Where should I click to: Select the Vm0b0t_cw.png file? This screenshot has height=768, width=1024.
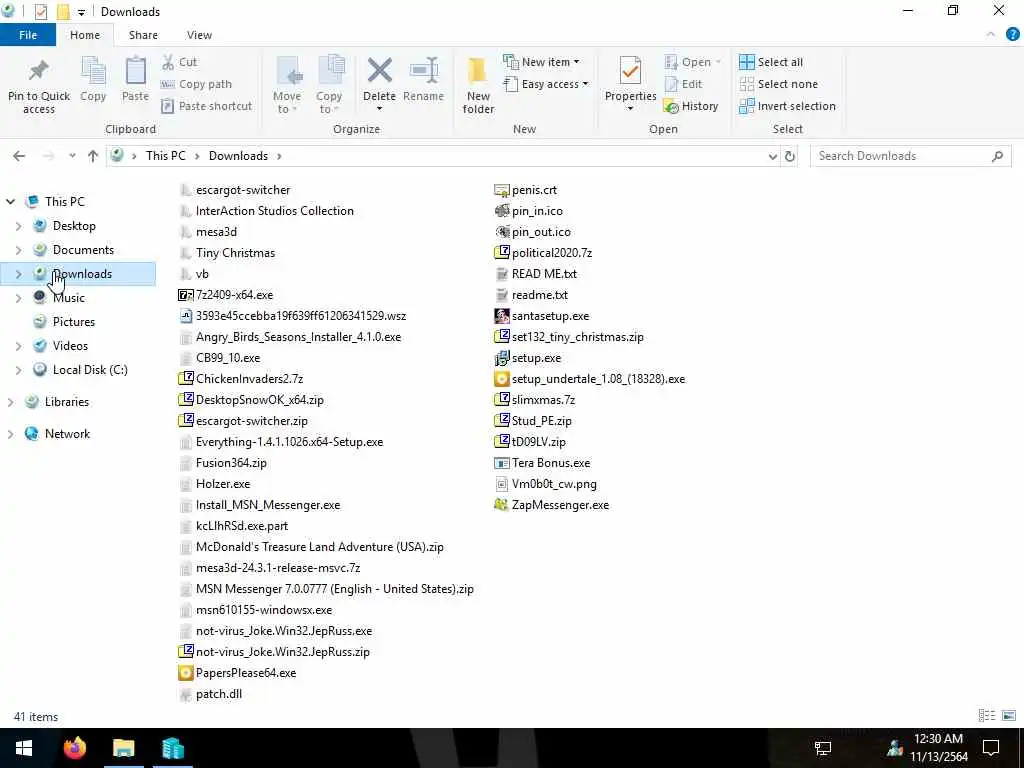click(546, 484)
